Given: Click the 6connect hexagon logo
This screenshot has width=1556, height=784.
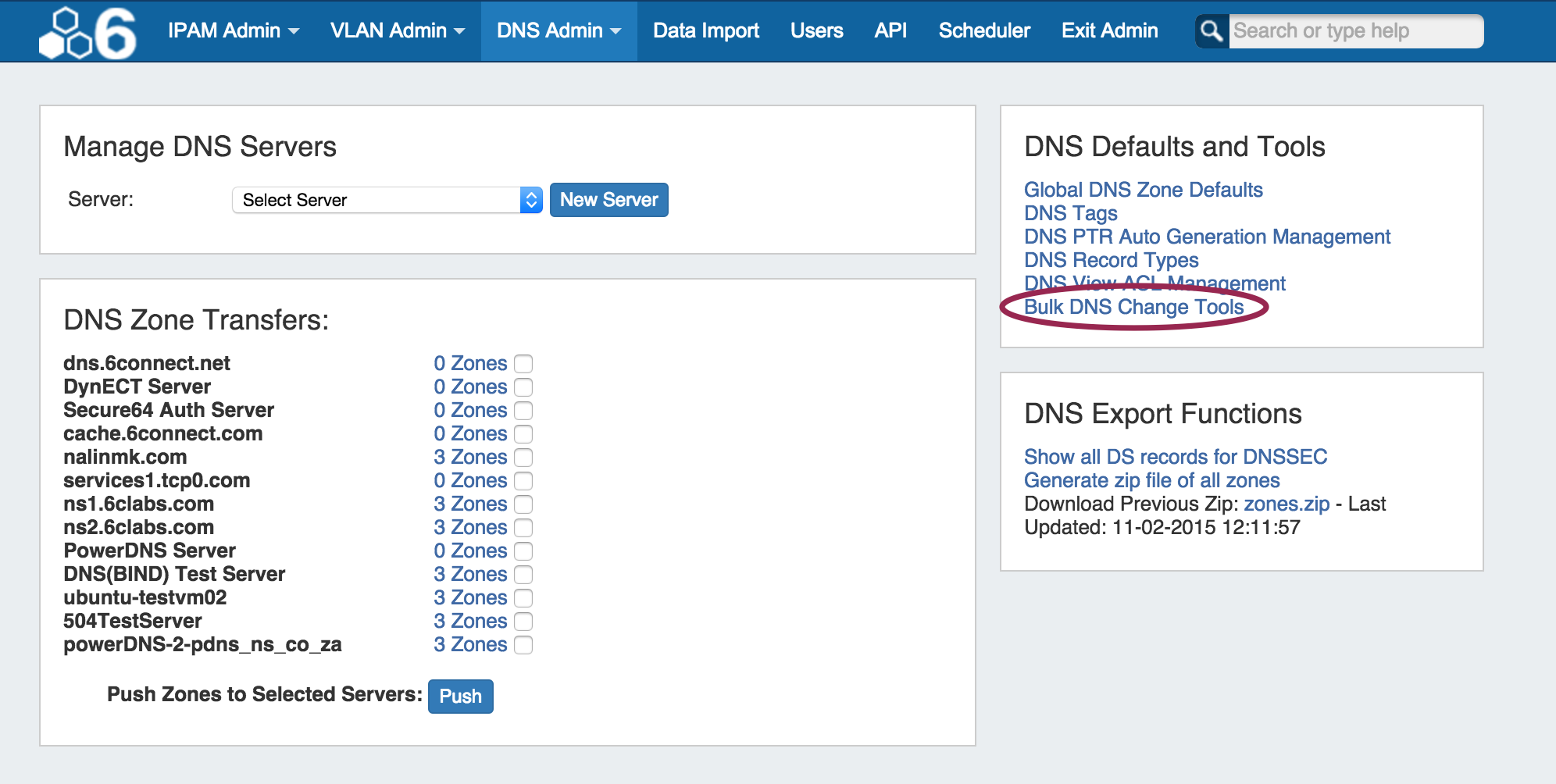Looking at the screenshot, I should click(x=87, y=33).
